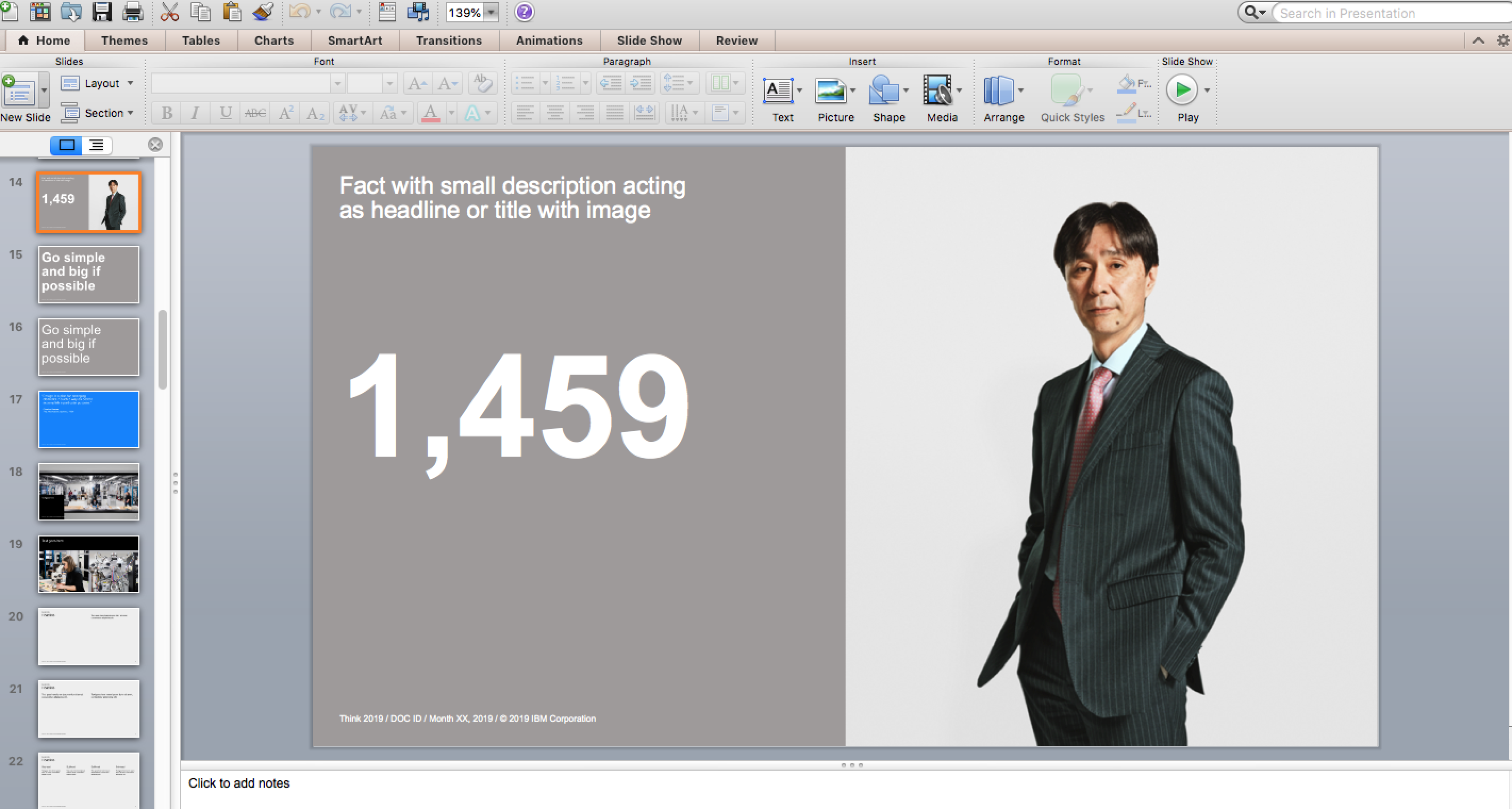Click the Copy icon
The image size is (1512, 809).
click(201, 12)
